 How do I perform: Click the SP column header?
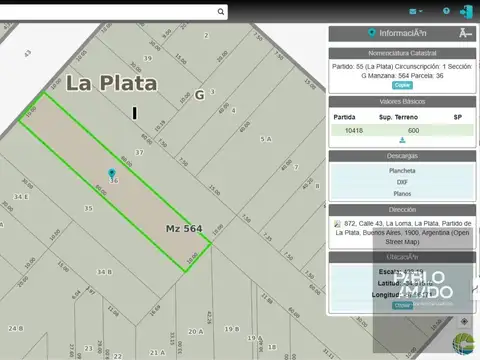pyautogui.click(x=458, y=117)
